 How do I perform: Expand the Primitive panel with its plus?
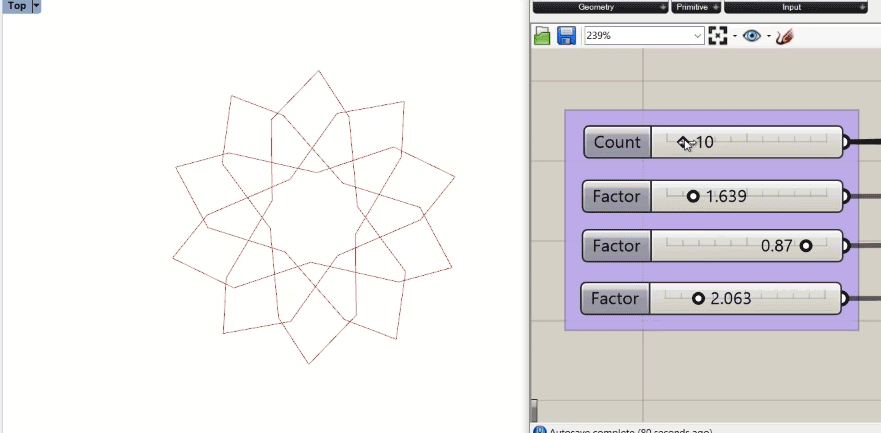(x=716, y=7)
